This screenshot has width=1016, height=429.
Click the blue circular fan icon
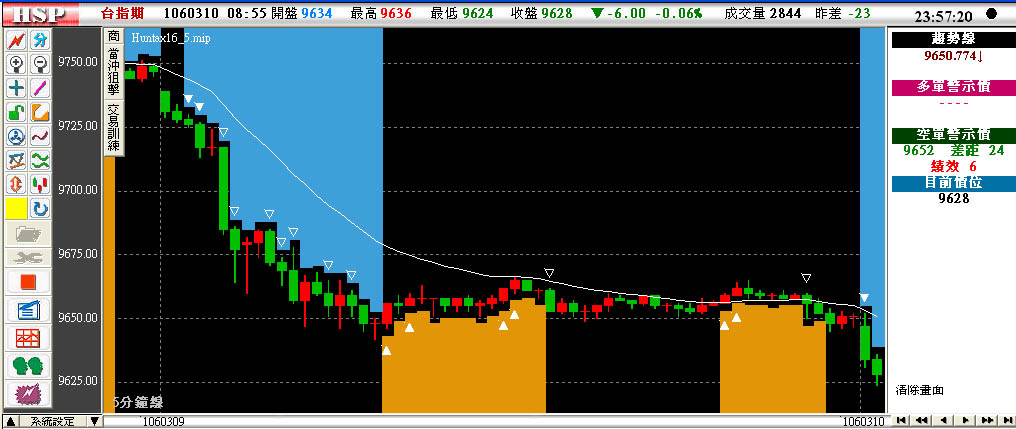[16, 135]
